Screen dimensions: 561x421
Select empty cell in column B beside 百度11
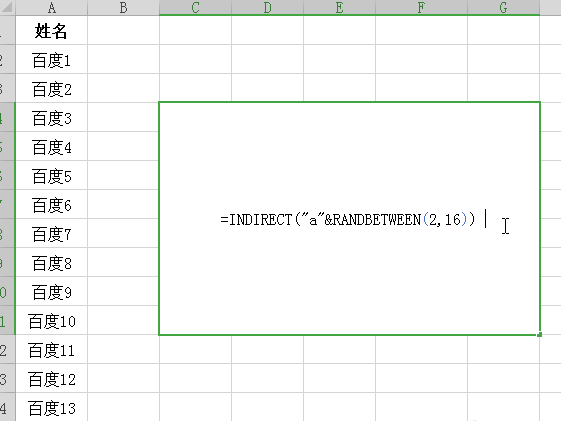click(123, 349)
